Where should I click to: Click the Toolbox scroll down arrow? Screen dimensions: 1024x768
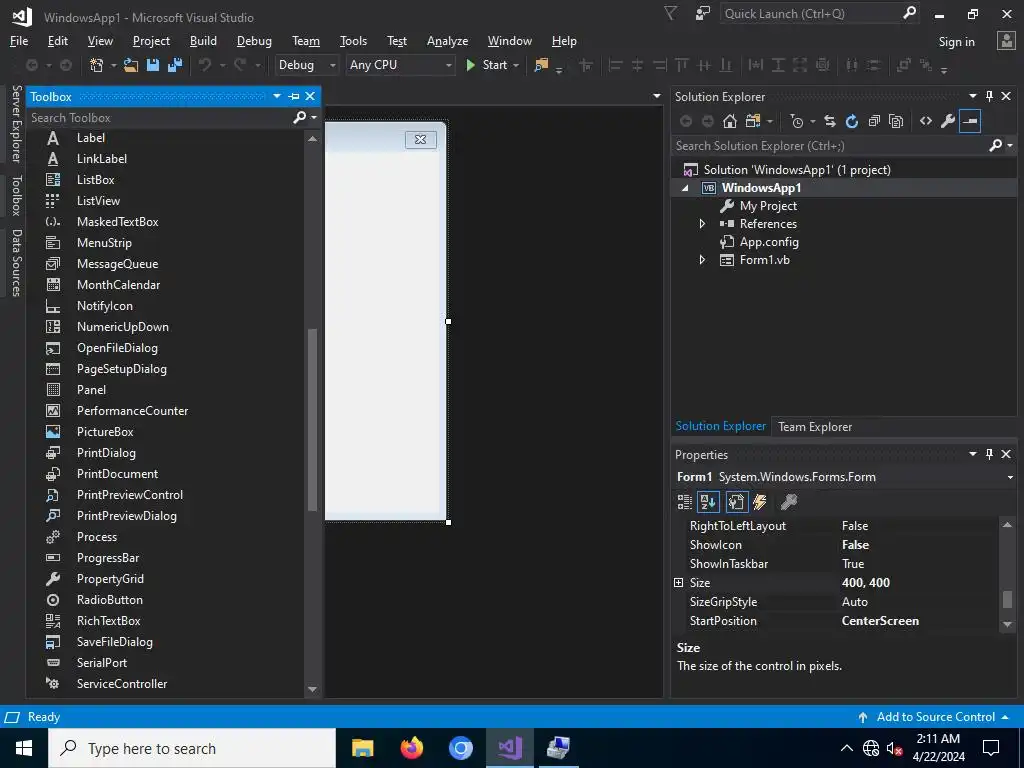[x=312, y=689]
